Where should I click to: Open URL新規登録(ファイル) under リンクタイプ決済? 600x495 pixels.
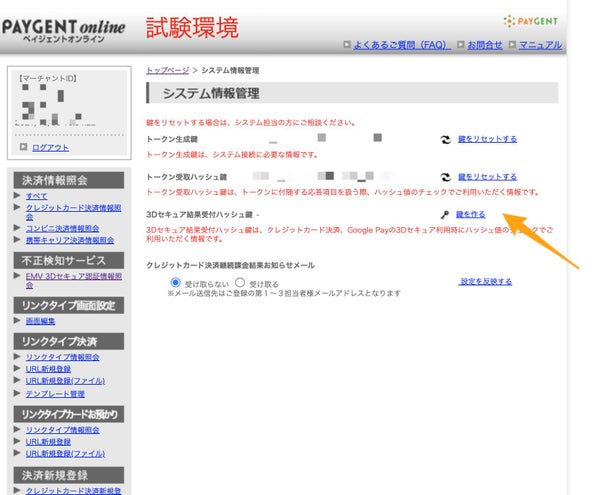pyautogui.click(x=65, y=381)
